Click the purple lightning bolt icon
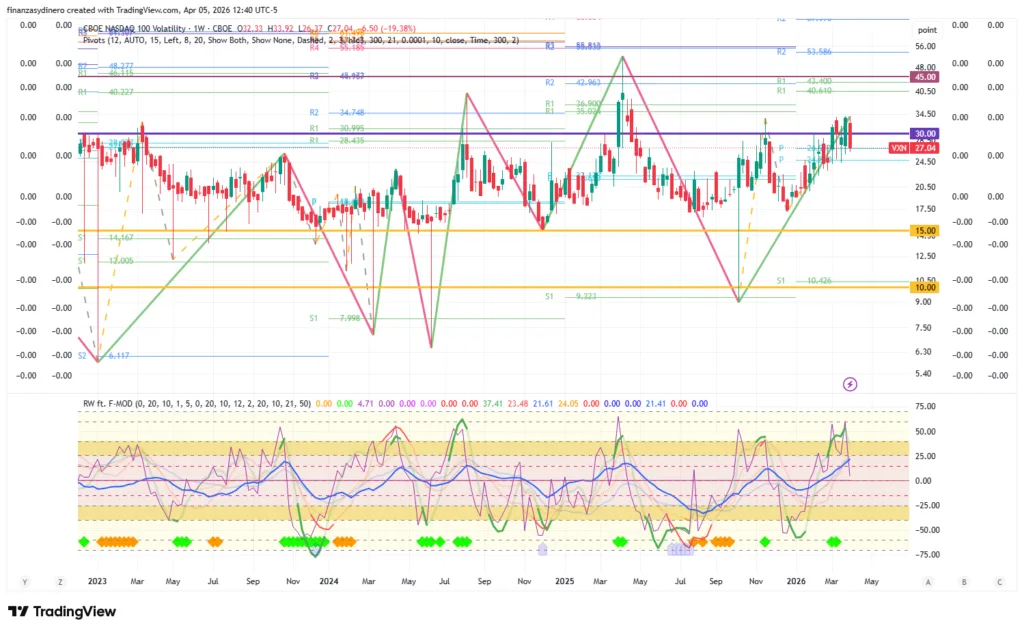Screen dimensions: 1024x632 click(x=850, y=383)
